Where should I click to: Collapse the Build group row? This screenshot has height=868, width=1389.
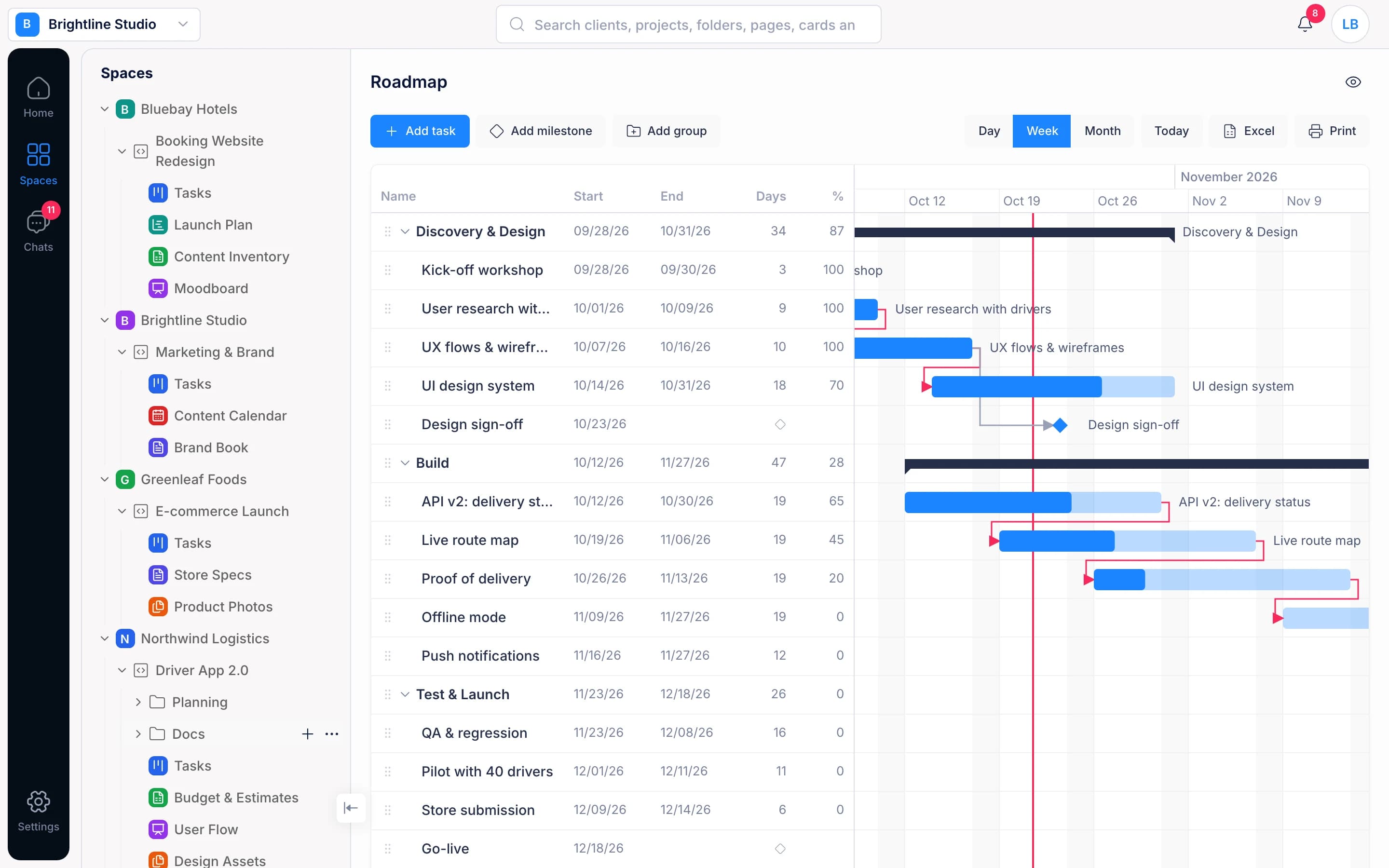[x=405, y=463]
